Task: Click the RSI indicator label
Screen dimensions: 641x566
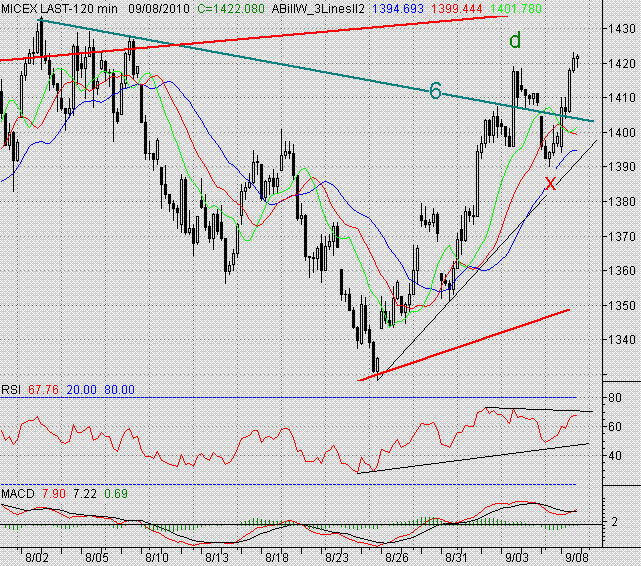Action: [x=11, y=389]
